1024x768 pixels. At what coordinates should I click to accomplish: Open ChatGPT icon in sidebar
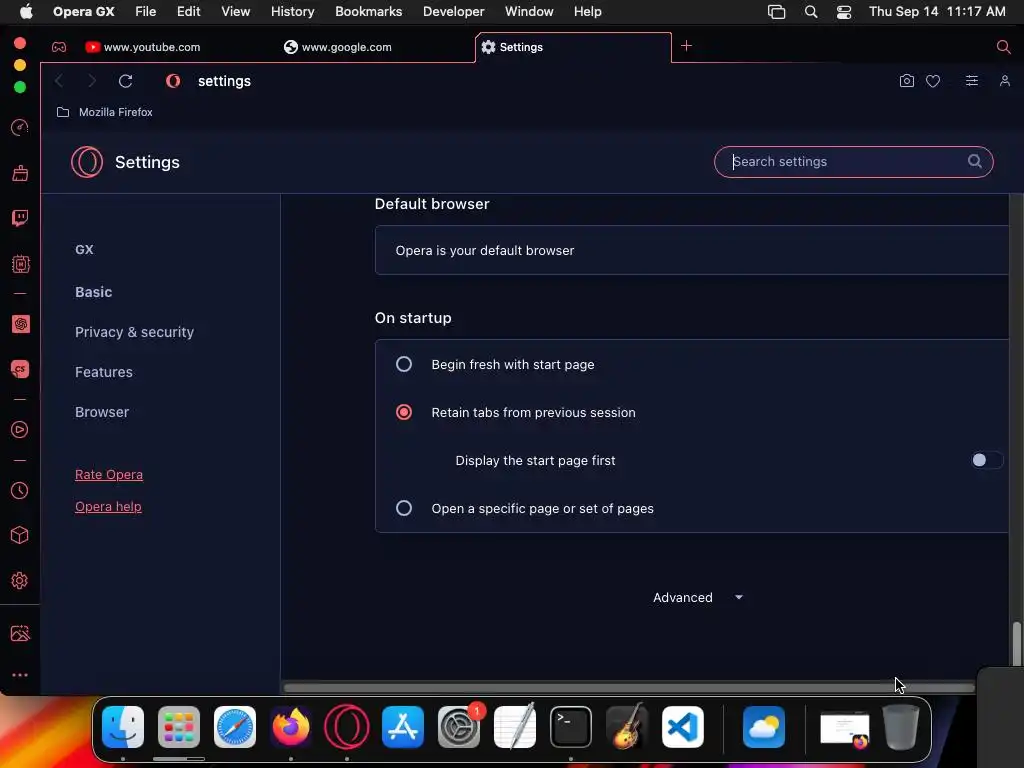(x=20, y=324)
